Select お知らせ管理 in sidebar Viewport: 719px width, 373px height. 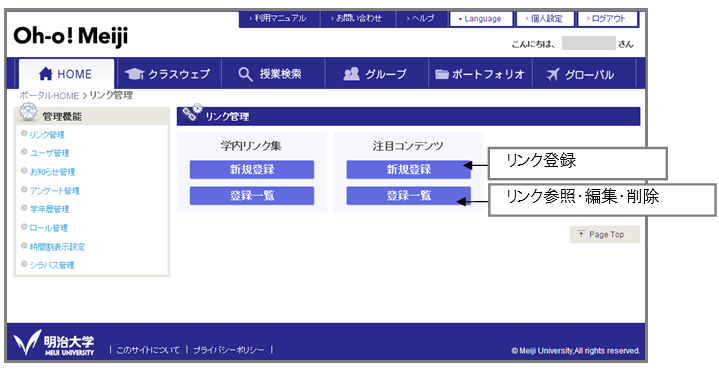pyautogui.click(x=52, y=172)
